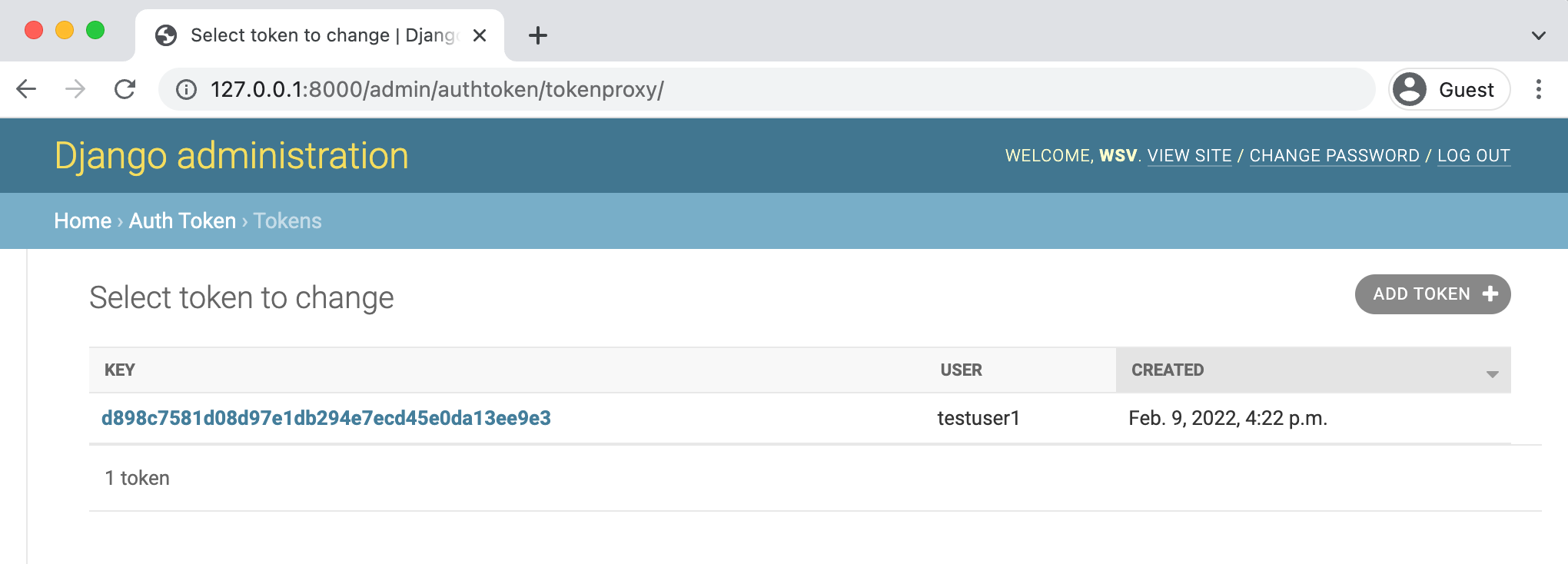This screenshot has height=564, width=1568.
Task: Expand the tab search chevron
Action: [1538, 35]
